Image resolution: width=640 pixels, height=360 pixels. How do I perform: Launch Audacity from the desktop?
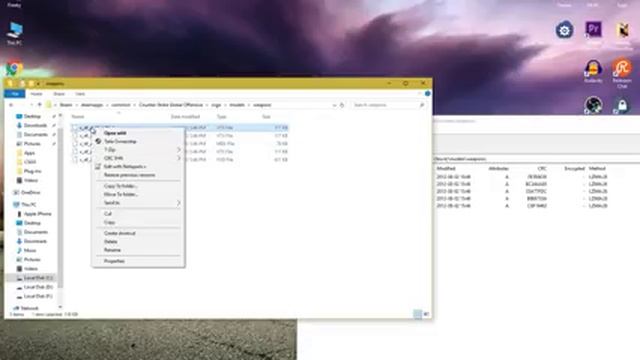(593, 71)
